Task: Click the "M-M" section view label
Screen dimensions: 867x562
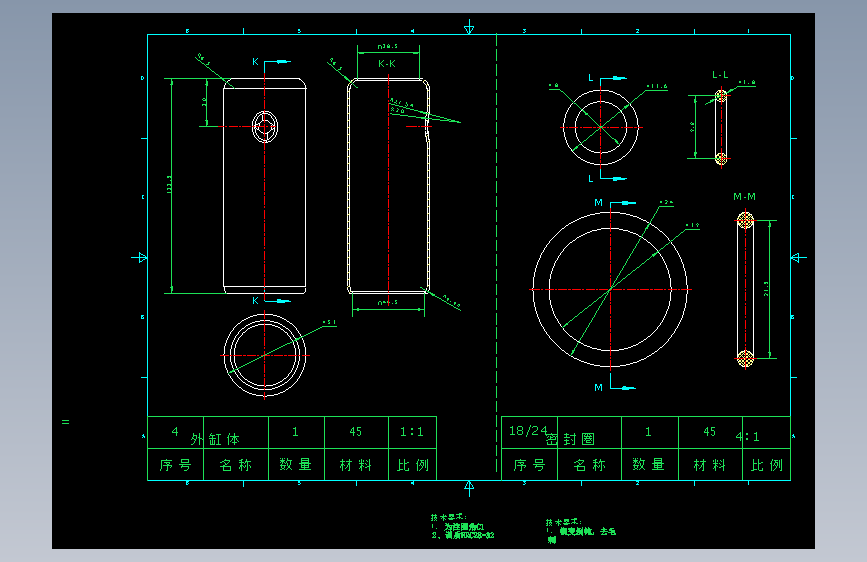Action: [744, 196]
